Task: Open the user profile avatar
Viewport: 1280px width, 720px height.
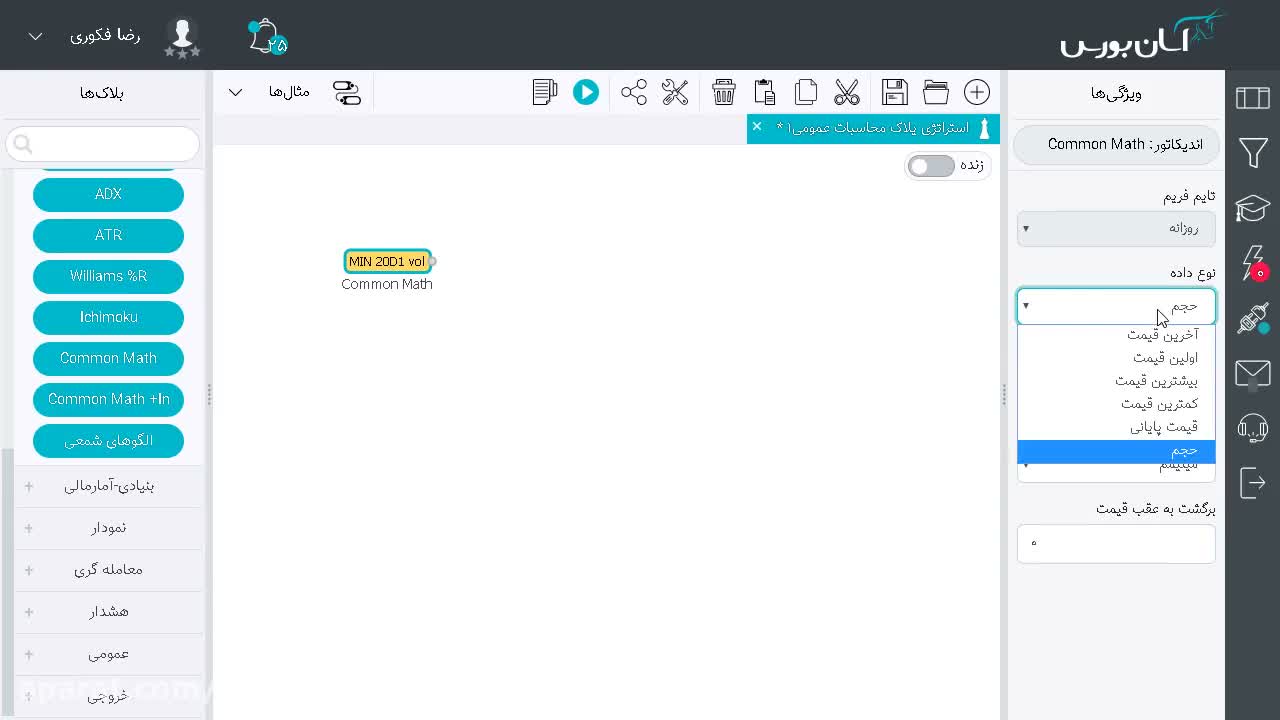Action: (182, 37)
